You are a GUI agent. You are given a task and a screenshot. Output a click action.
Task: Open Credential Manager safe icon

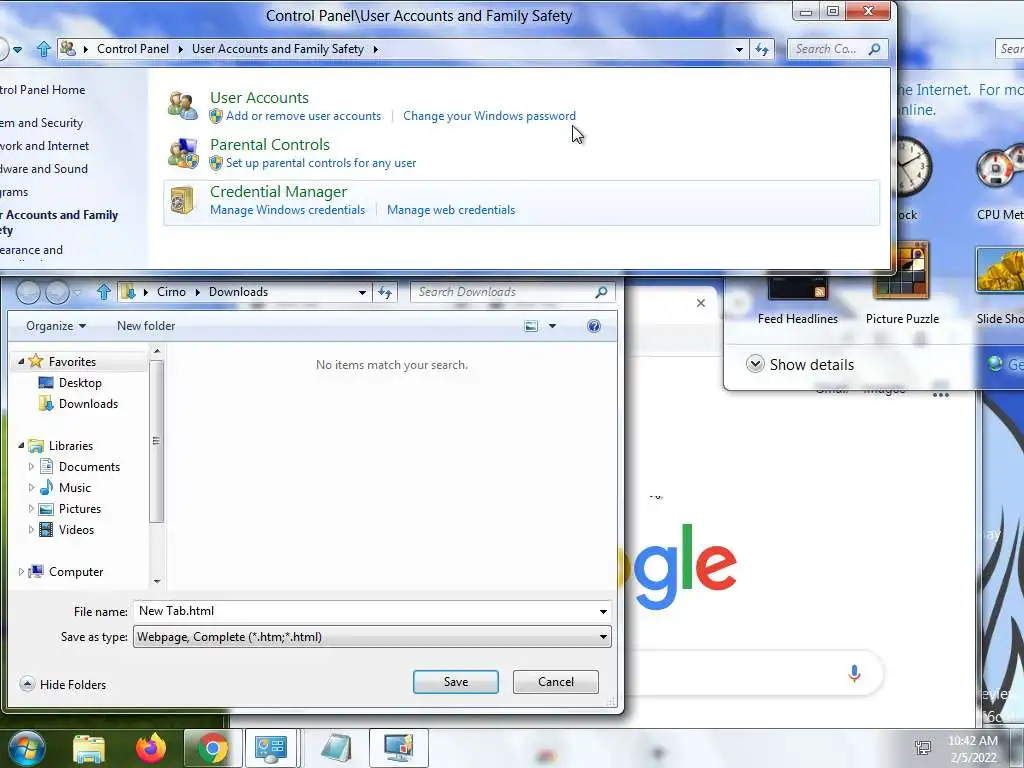click(x=183, y=200)
